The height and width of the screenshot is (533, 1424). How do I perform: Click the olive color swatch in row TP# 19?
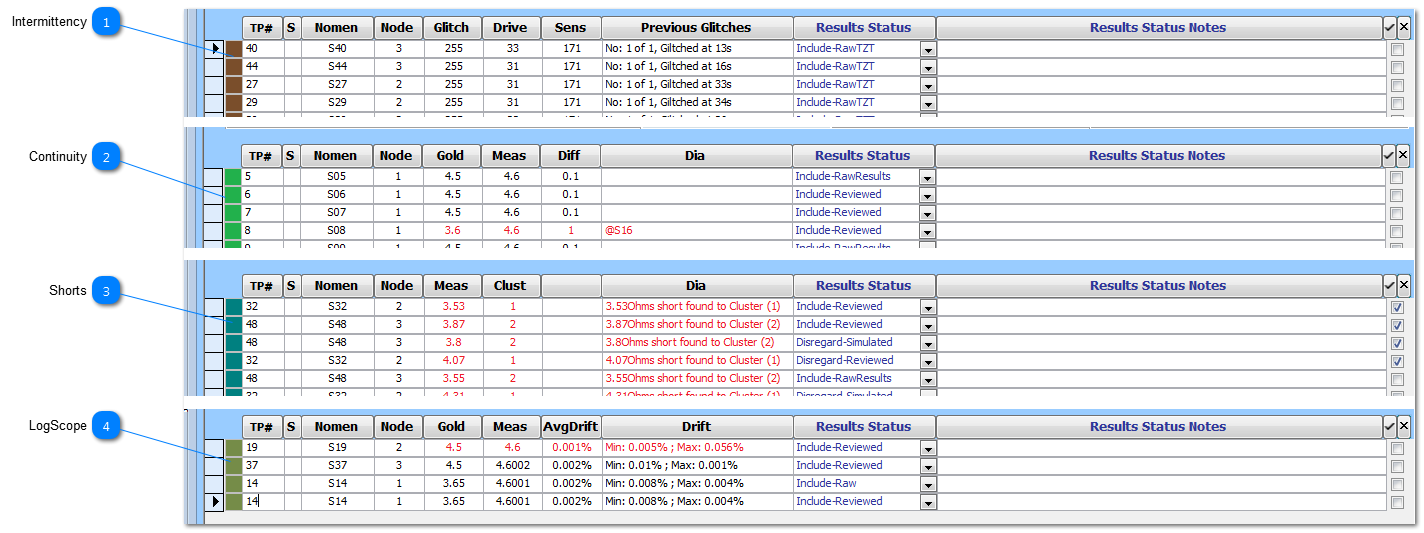click(x=234, y=447)
